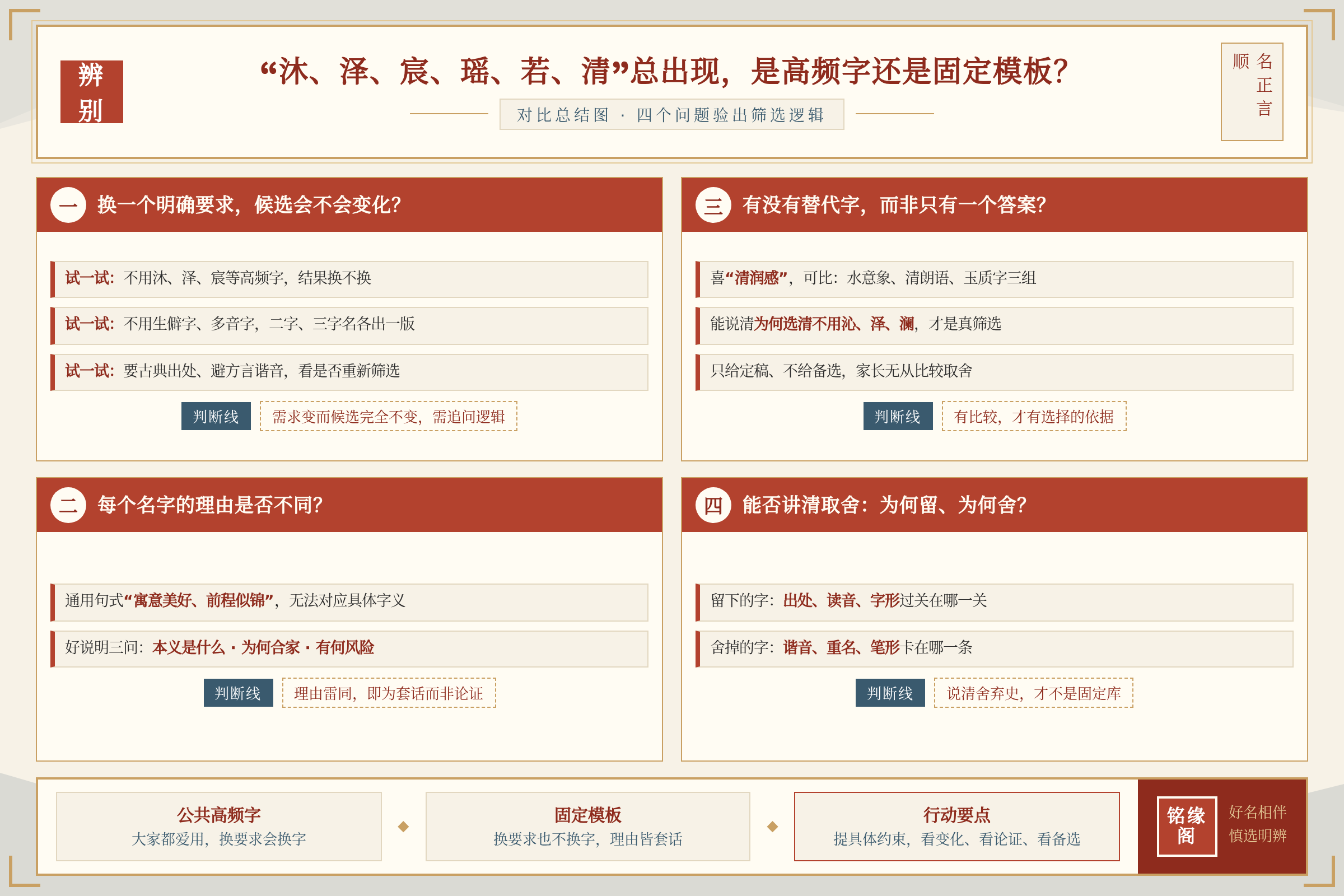Click the circled 二 section number

click(68, 505)
